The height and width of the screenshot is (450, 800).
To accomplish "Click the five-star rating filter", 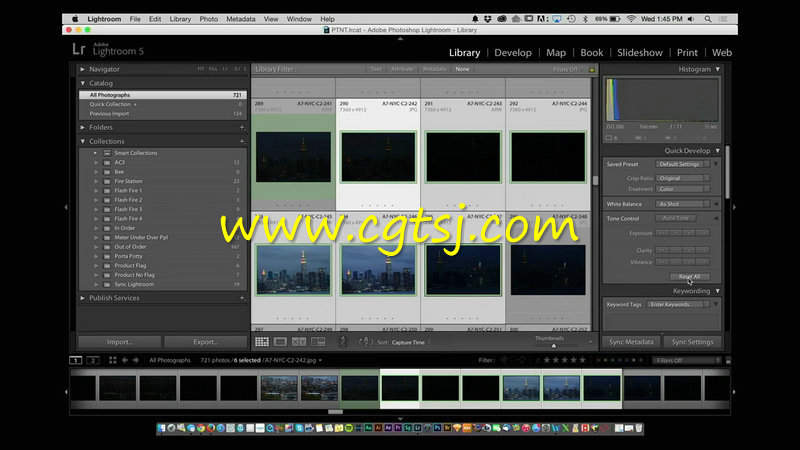I will [x=582, y=360].
